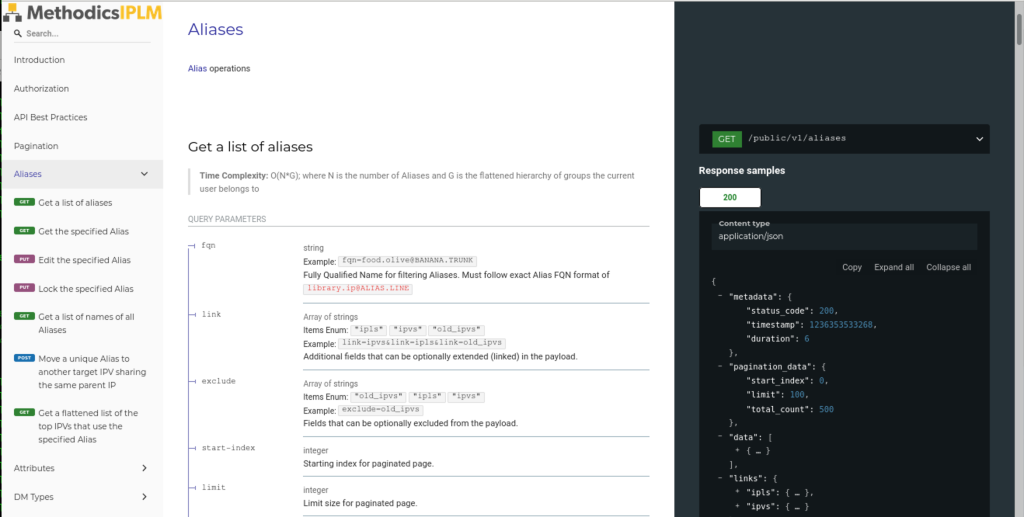1024x517 pixels.
Task: Click POST badge beside Move a unique Alias
Action: click(24, 358)
